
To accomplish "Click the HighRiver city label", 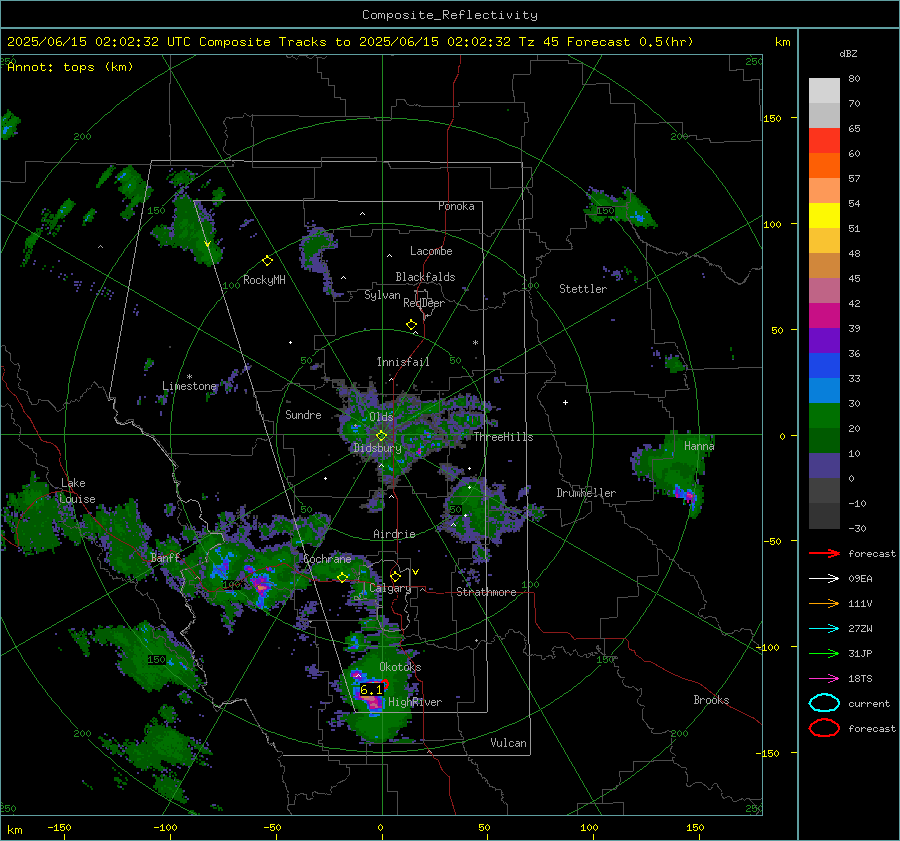I will (x=415, y=702).
